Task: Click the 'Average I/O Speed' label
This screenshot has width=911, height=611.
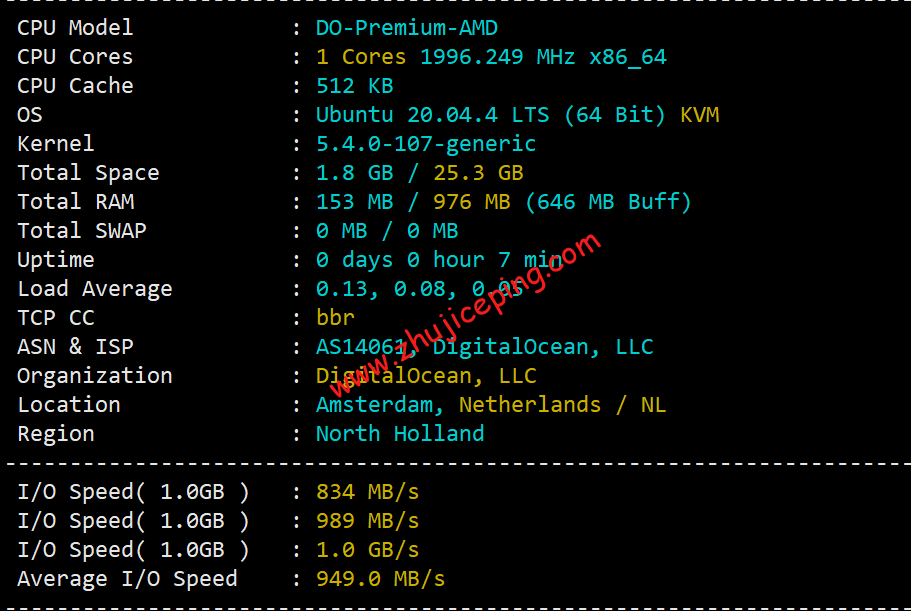Action: (x=127, y=579)
